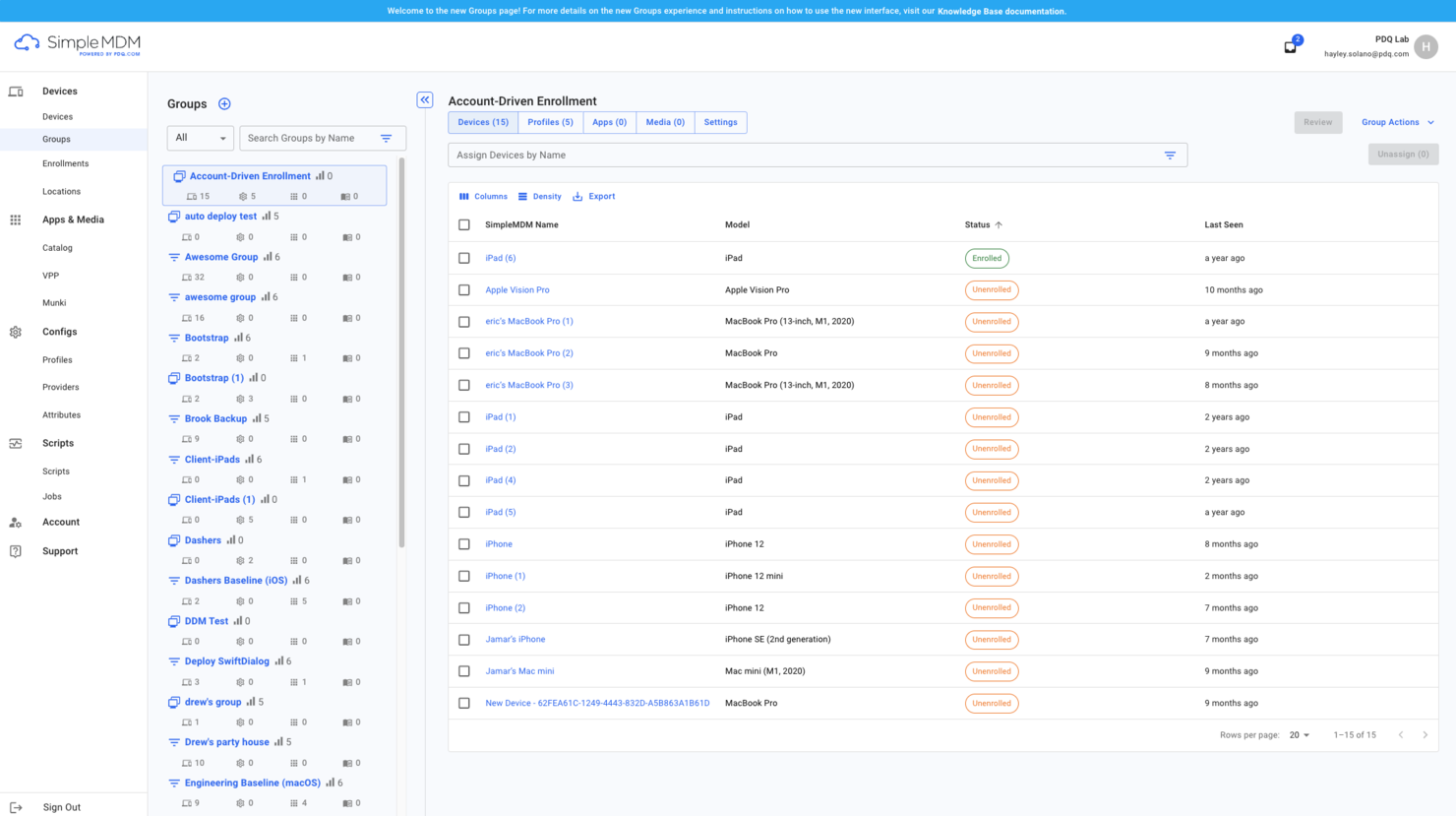Add a new group with plus icon
The width and height of the screenshot is (1456, 816).
[x=224, y=104]
